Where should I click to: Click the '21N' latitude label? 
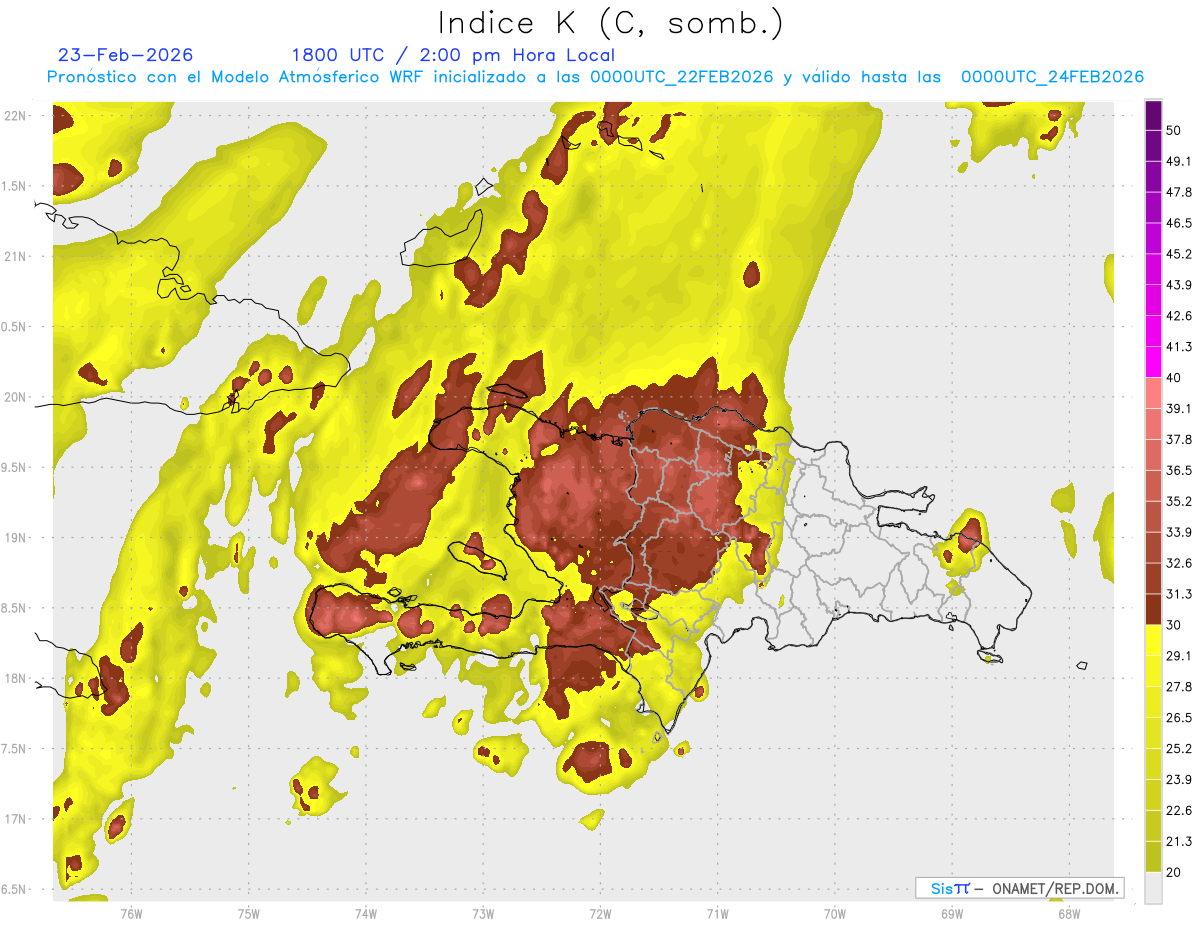pyautogui.click(x=15, y=256)
